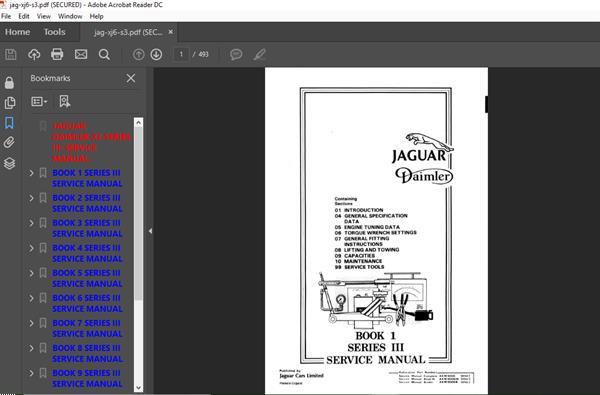
Task: Expand BOOK 1 SERIES III bookmark
Action: pyautogui.click(x=31, y=173)
